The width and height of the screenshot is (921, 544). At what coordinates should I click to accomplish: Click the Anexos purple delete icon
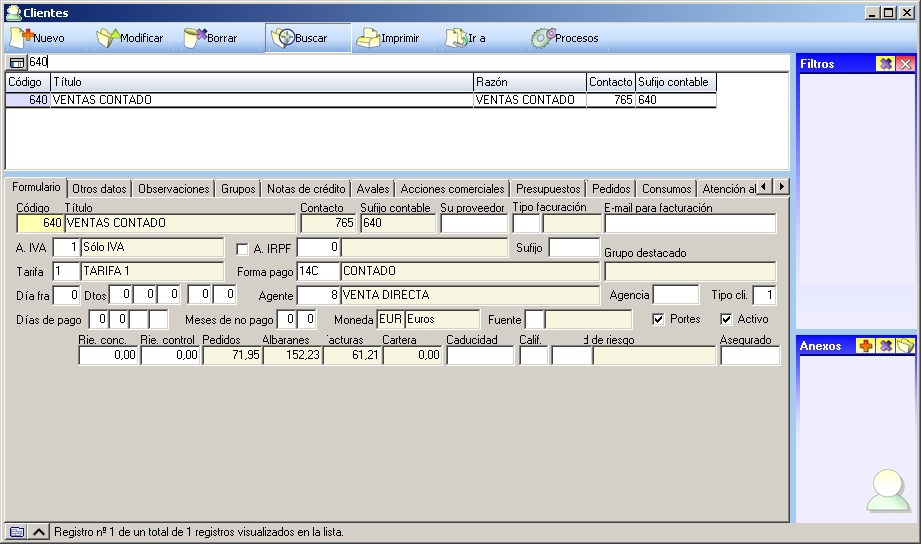click(885, 345)
